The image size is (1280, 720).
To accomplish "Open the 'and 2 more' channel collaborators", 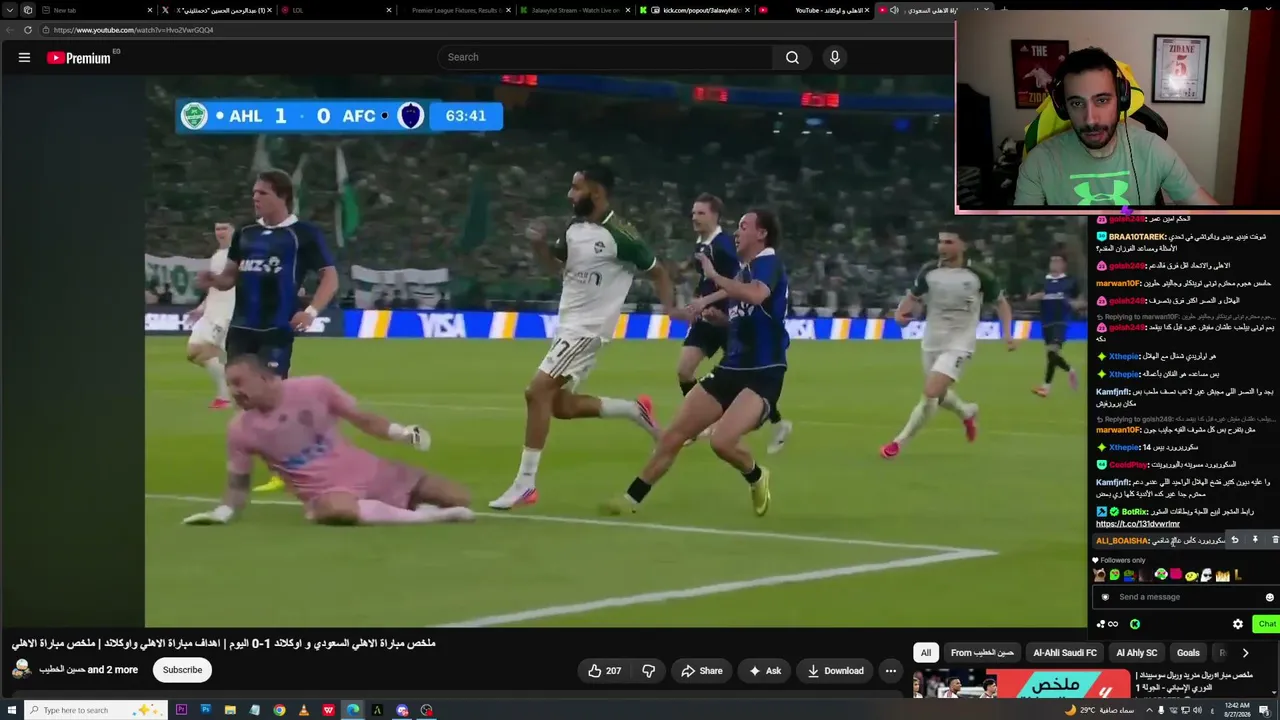I will pyautogui.click(x=113, y=670).
